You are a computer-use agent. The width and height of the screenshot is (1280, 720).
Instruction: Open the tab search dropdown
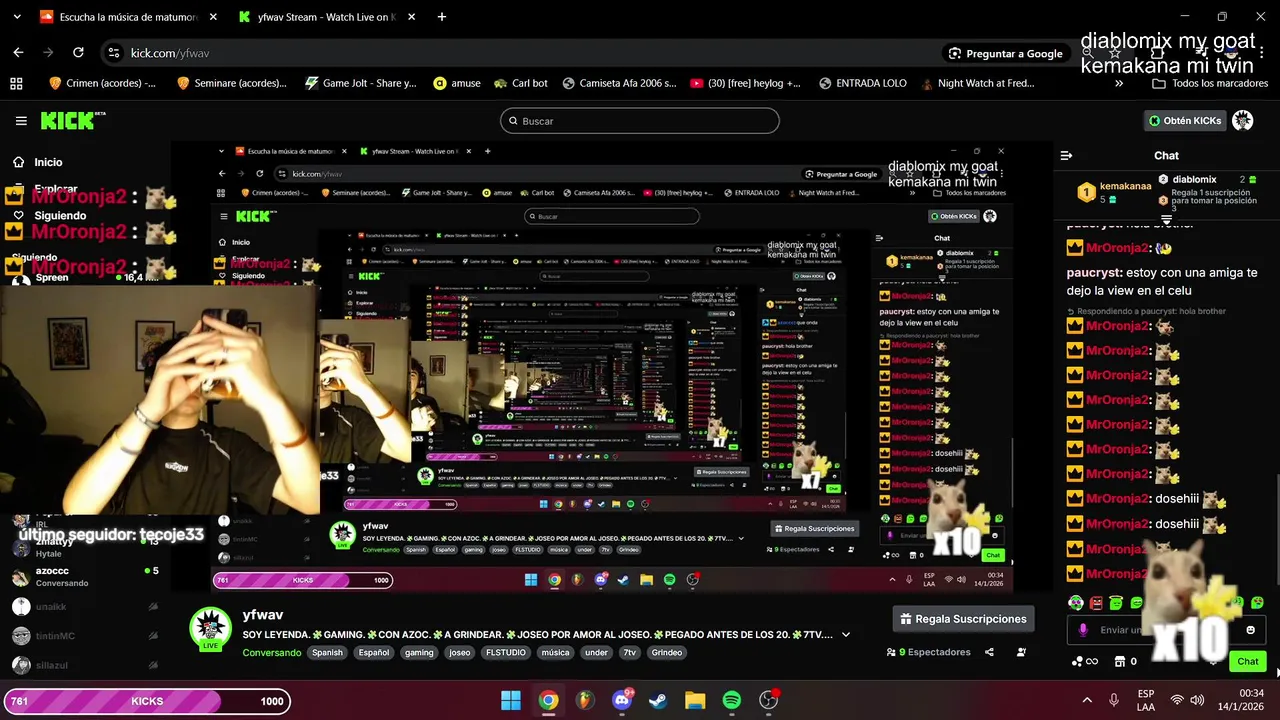tap(18, 17)
